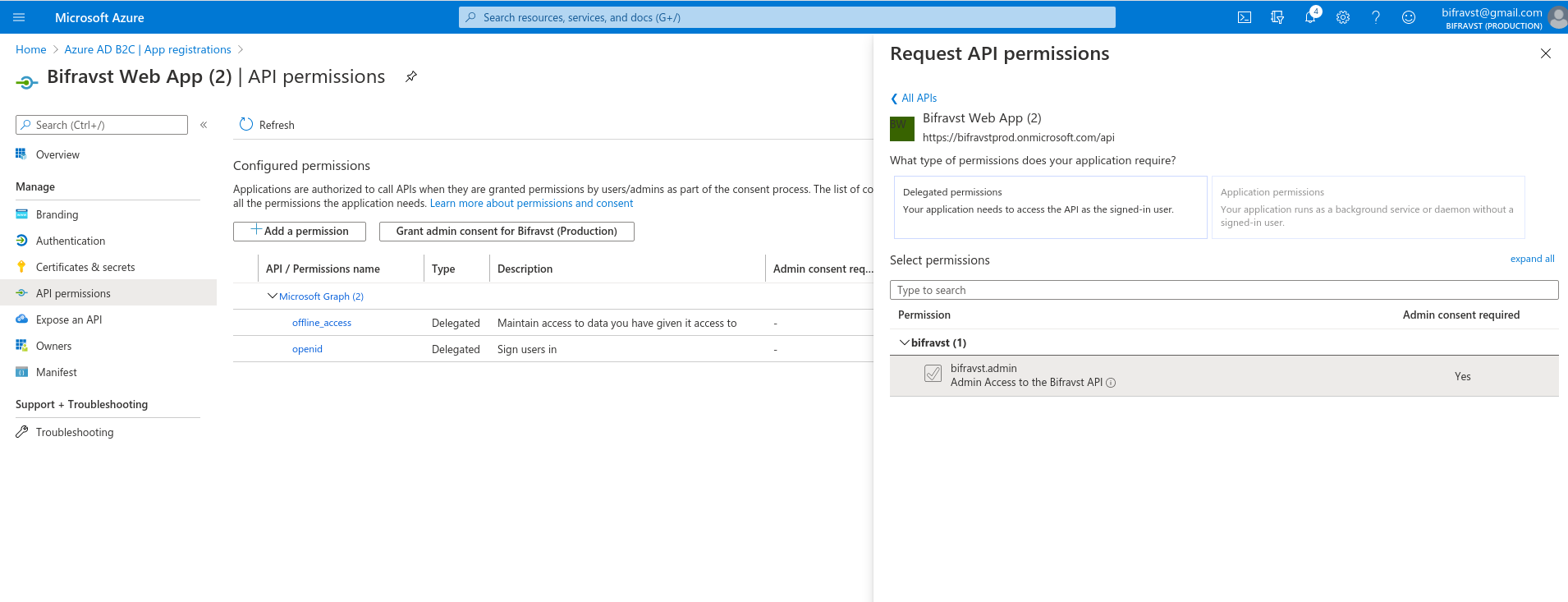Click info icon beside Admin Access description

(x=1111, y=383)
